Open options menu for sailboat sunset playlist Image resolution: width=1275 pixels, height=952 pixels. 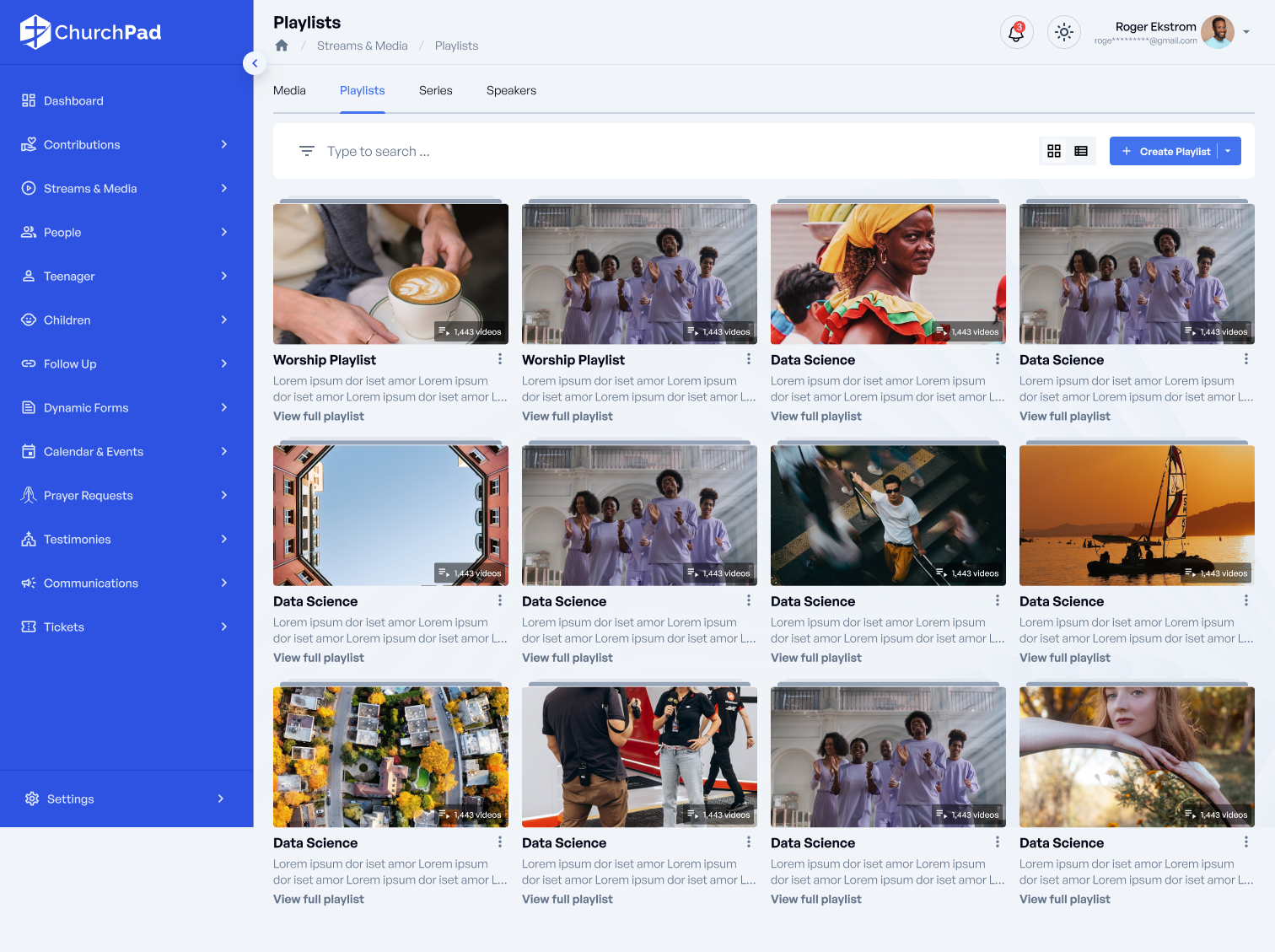(x=1245, y=601)
